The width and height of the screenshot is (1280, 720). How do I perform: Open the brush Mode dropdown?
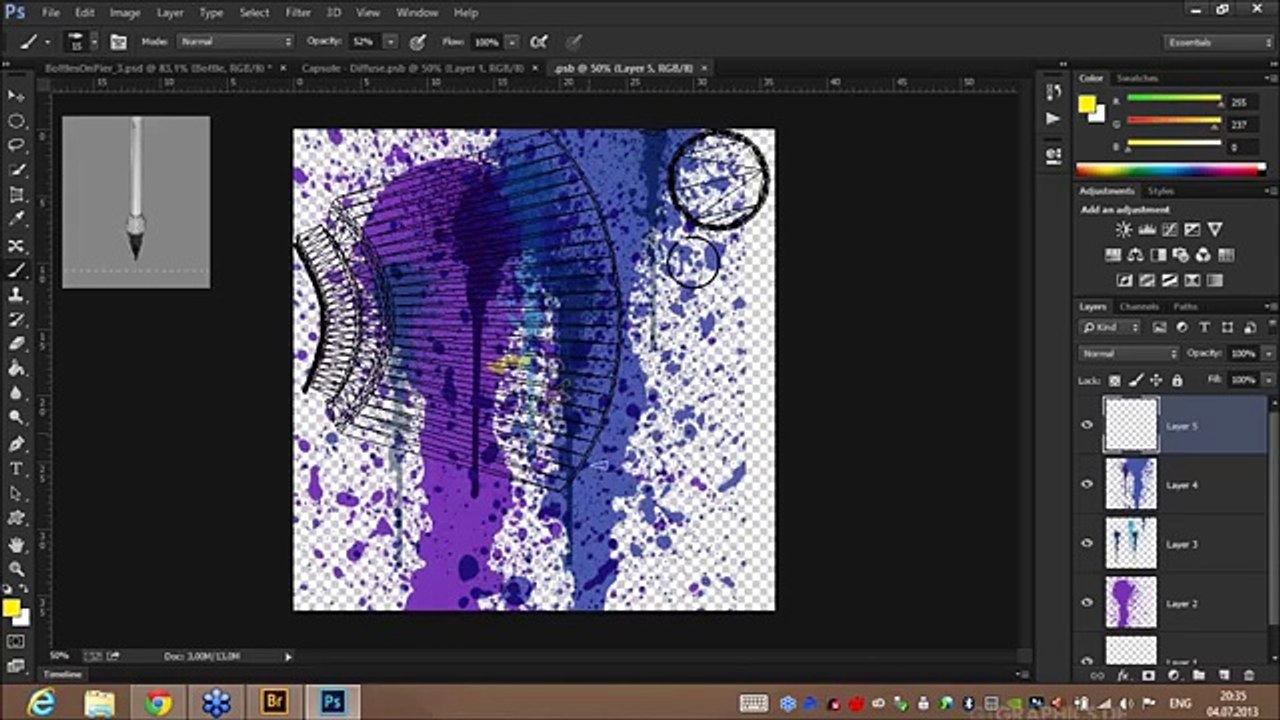pos(236,42)
